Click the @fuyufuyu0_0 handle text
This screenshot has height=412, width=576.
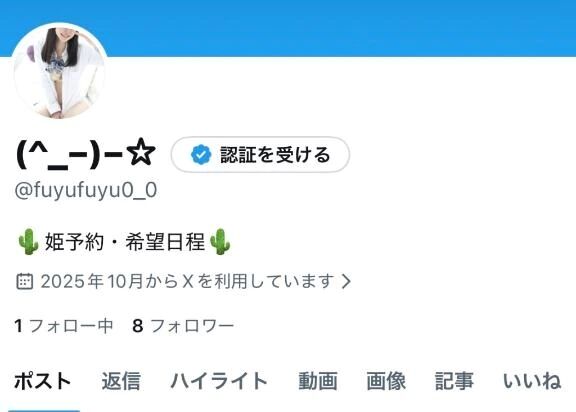pos(86,190)
